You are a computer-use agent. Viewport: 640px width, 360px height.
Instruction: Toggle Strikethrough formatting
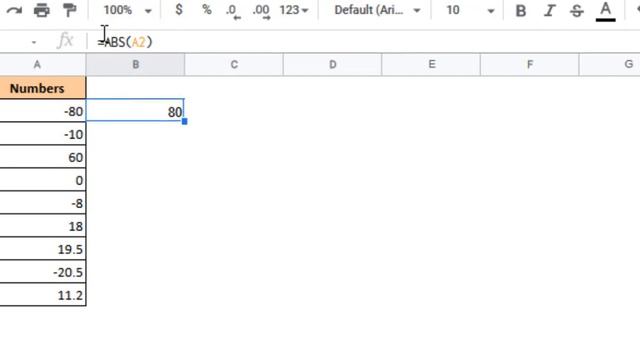pos(577,11)
